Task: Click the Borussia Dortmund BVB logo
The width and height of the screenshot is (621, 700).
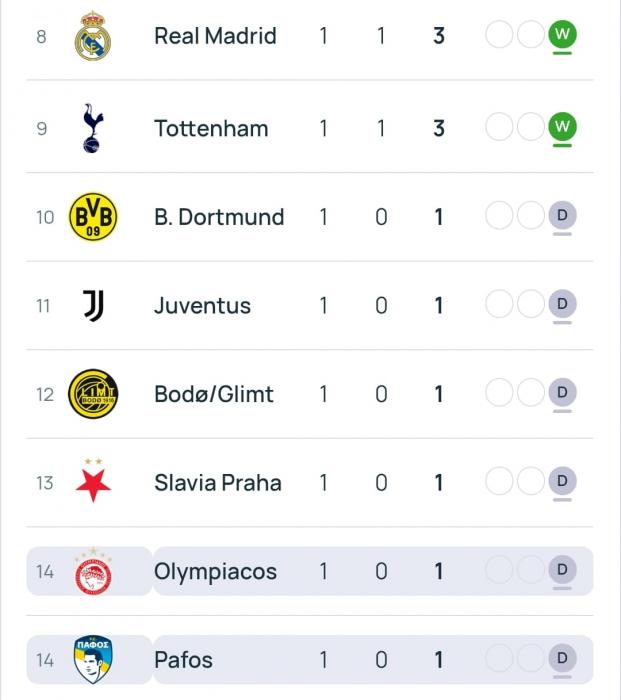Action: 93,217
